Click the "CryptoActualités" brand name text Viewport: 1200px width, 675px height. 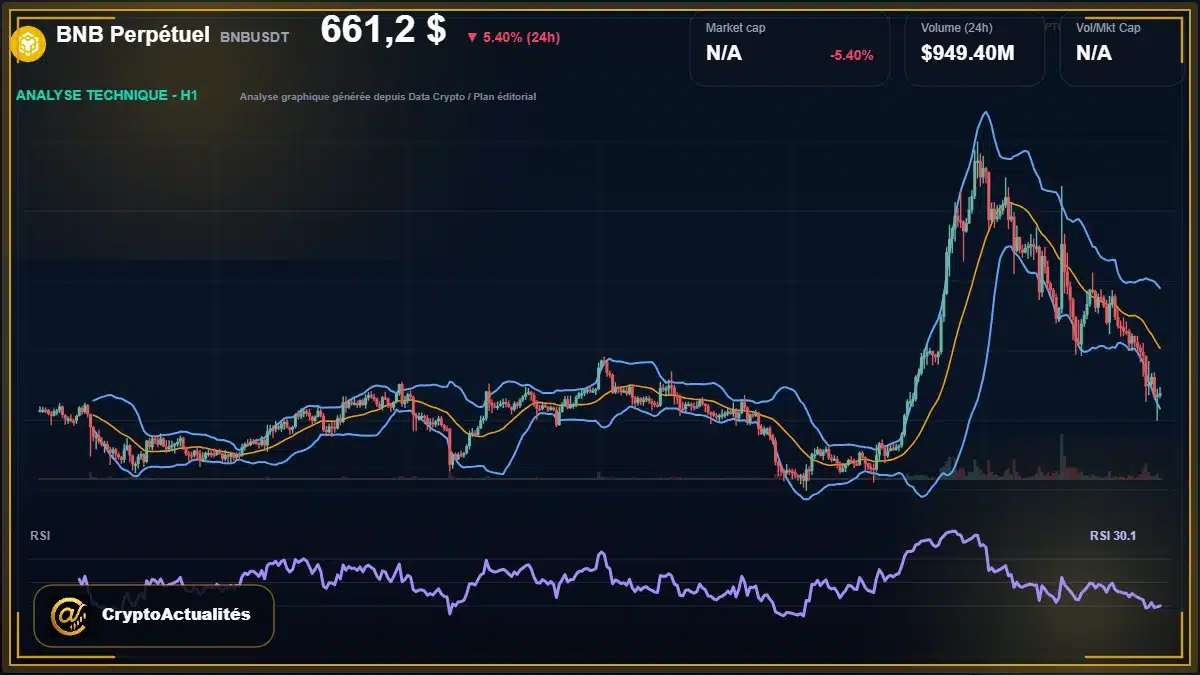click(x=176, y=615)
